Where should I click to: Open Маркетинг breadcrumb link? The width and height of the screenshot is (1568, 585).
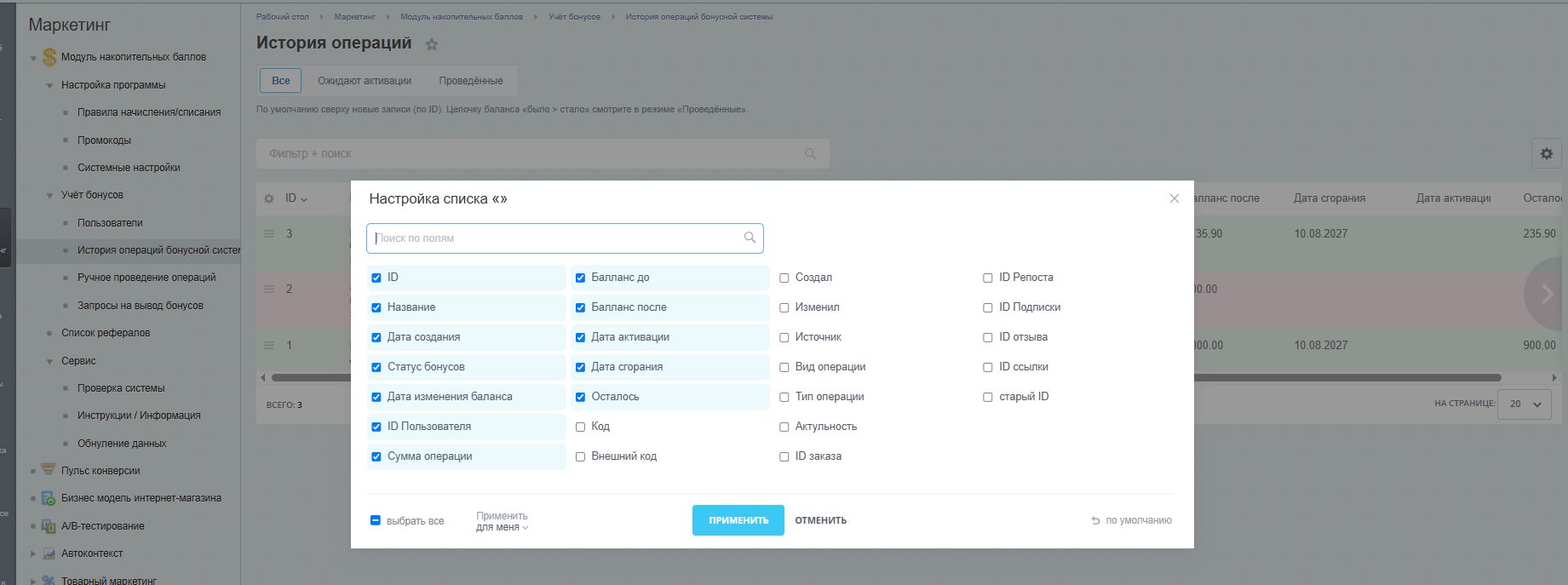tap(354, 17)
